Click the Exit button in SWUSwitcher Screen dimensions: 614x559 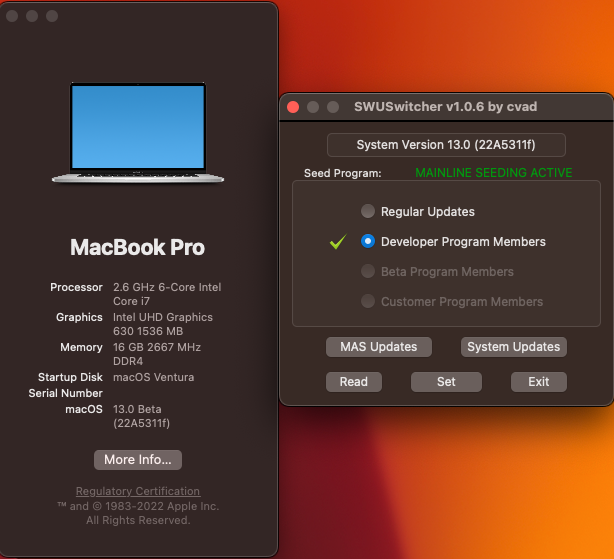point(538,382)
